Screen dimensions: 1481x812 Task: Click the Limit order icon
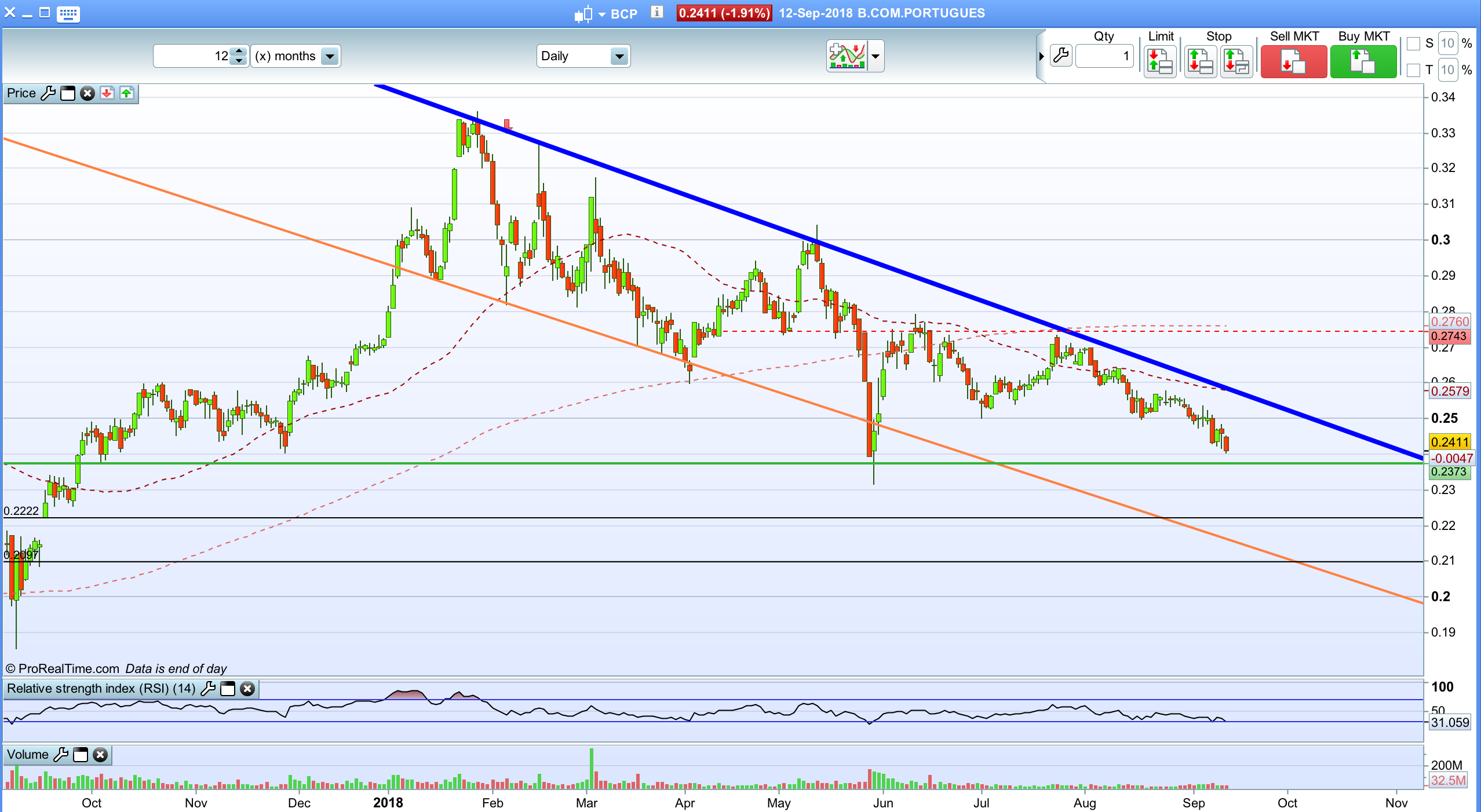[x=1160, y=61]
